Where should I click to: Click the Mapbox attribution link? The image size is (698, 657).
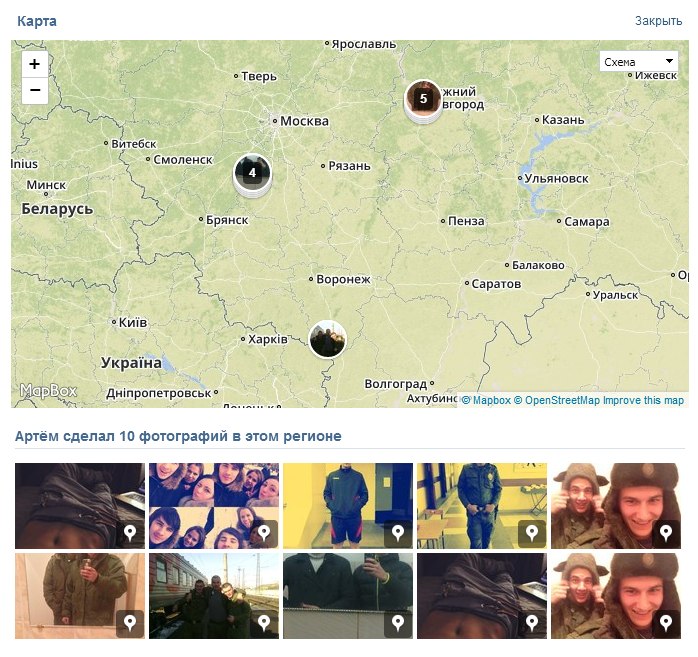click(487, 400)
